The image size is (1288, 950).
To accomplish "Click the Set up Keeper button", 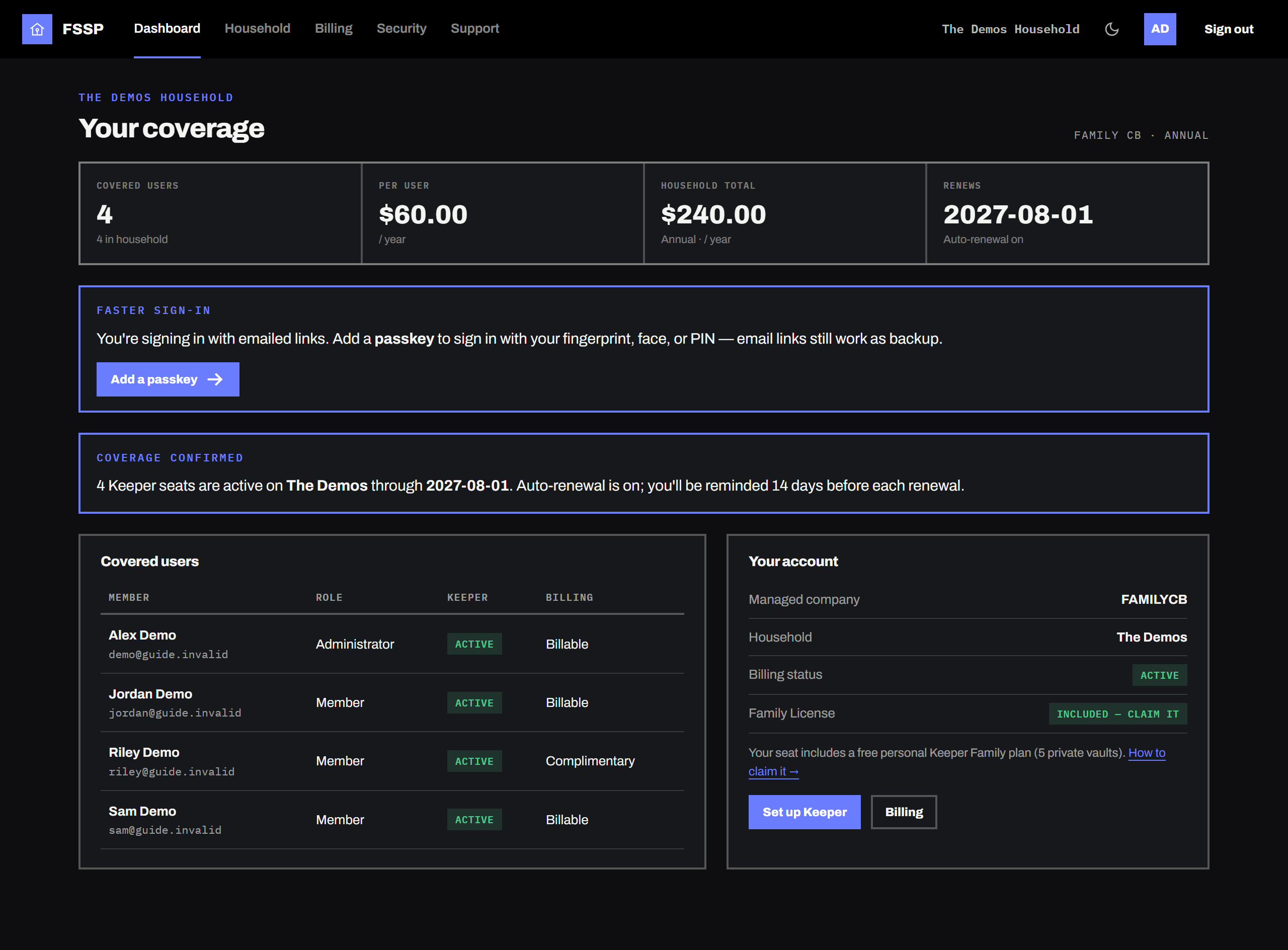I will point(804,812).
